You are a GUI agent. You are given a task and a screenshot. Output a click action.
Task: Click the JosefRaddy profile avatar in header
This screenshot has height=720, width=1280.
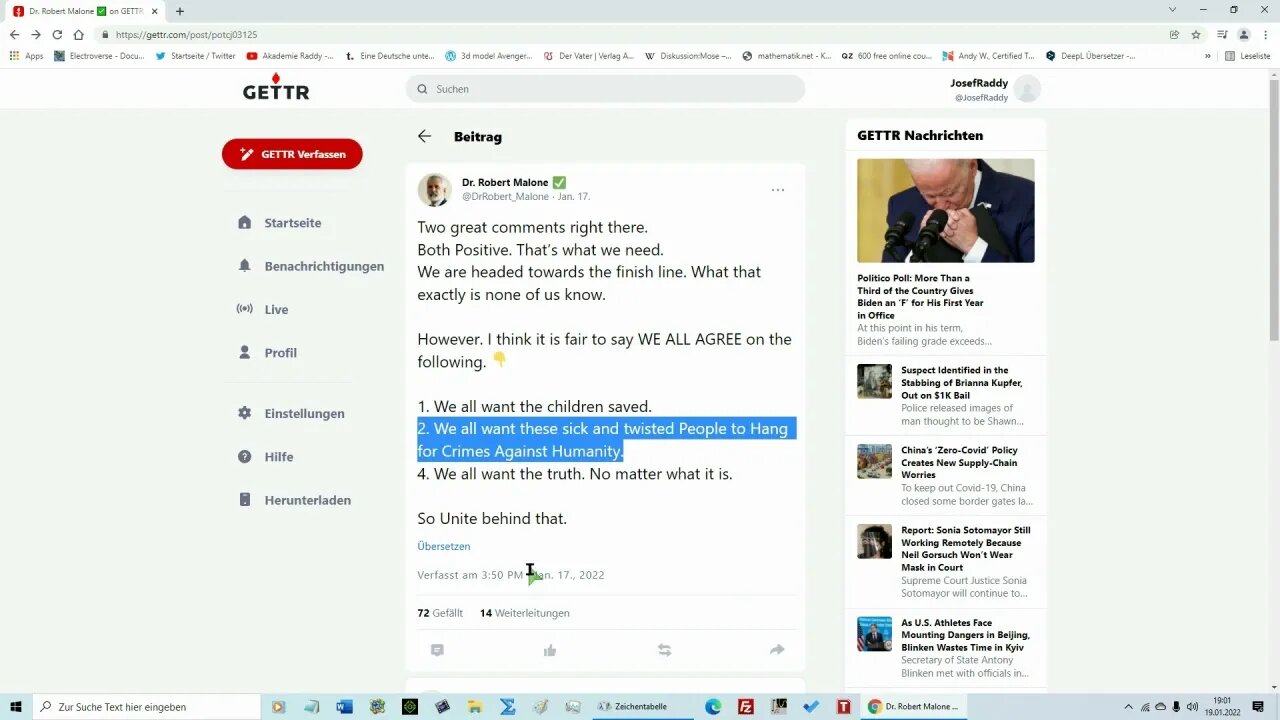click(1027, 90)
